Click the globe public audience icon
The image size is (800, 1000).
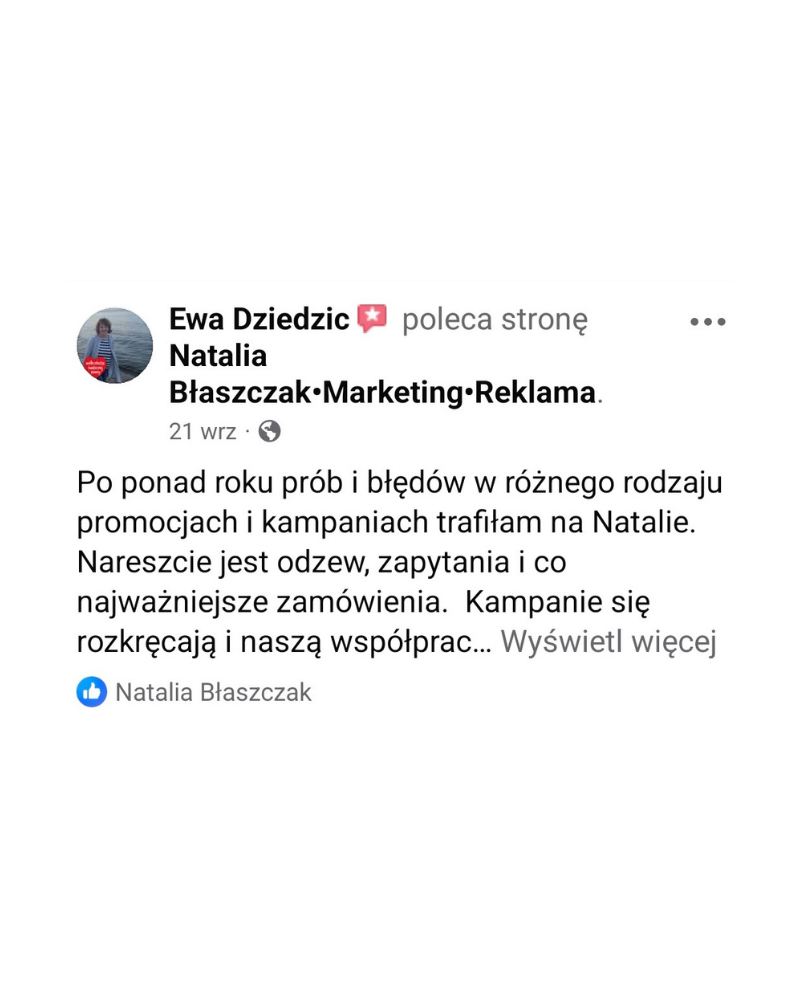(269, 431)
